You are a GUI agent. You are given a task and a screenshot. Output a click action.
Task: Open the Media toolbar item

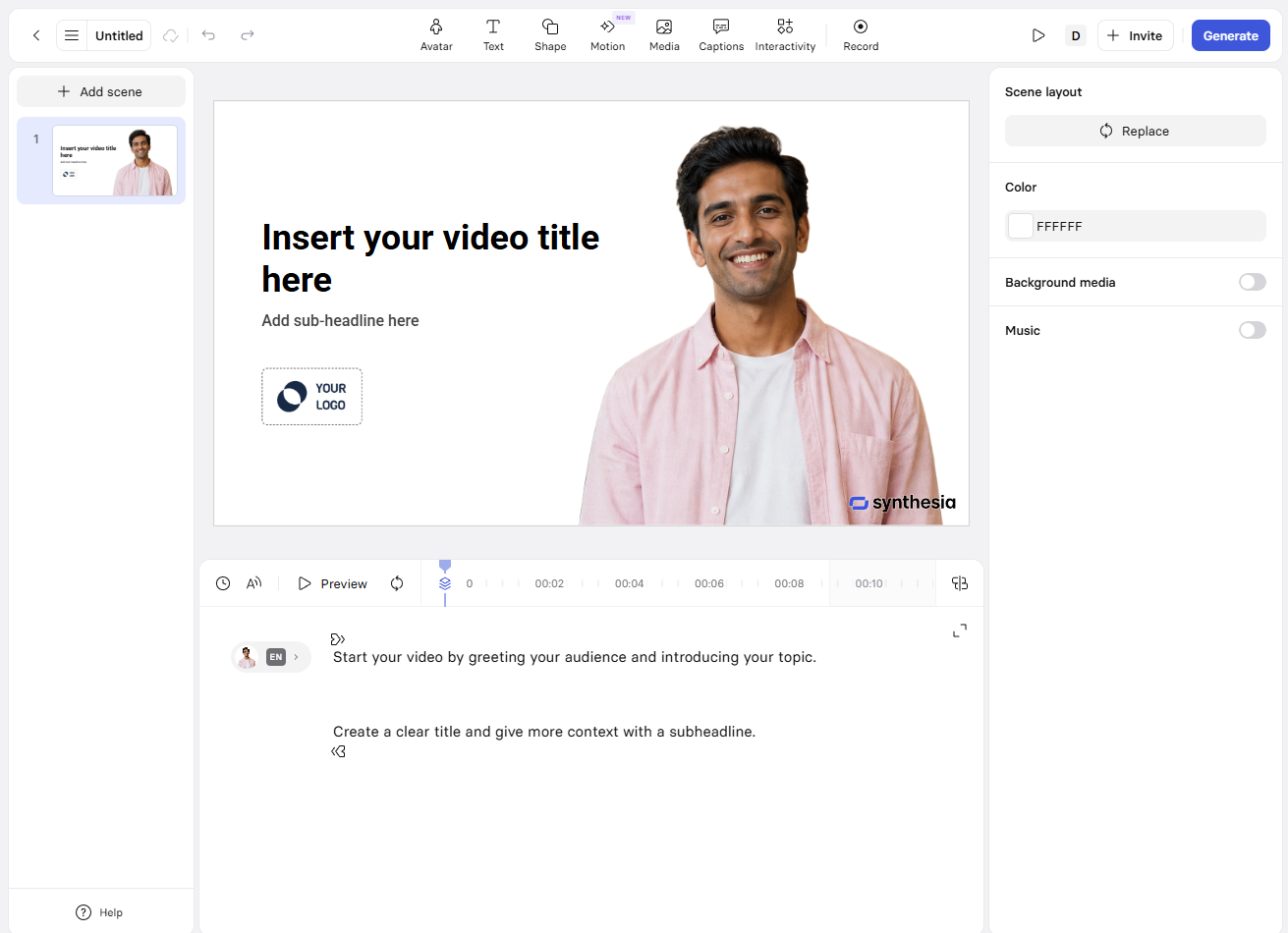click(664, 35)
